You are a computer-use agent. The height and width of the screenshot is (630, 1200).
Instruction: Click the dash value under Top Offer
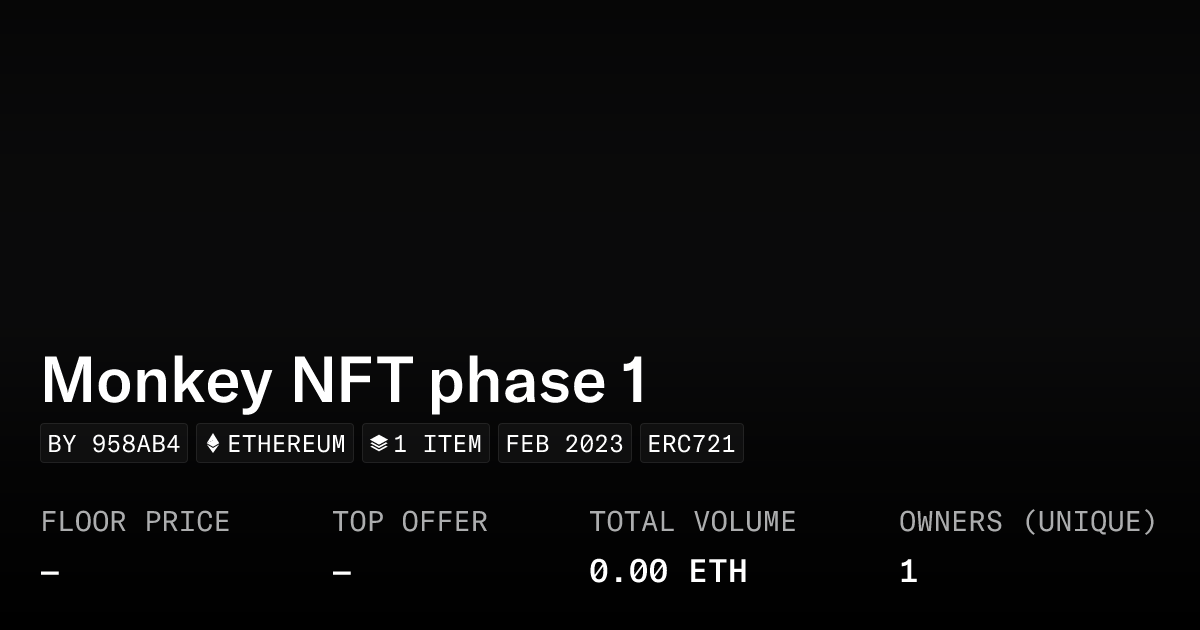pyautogui.click(x=342, y=573)
